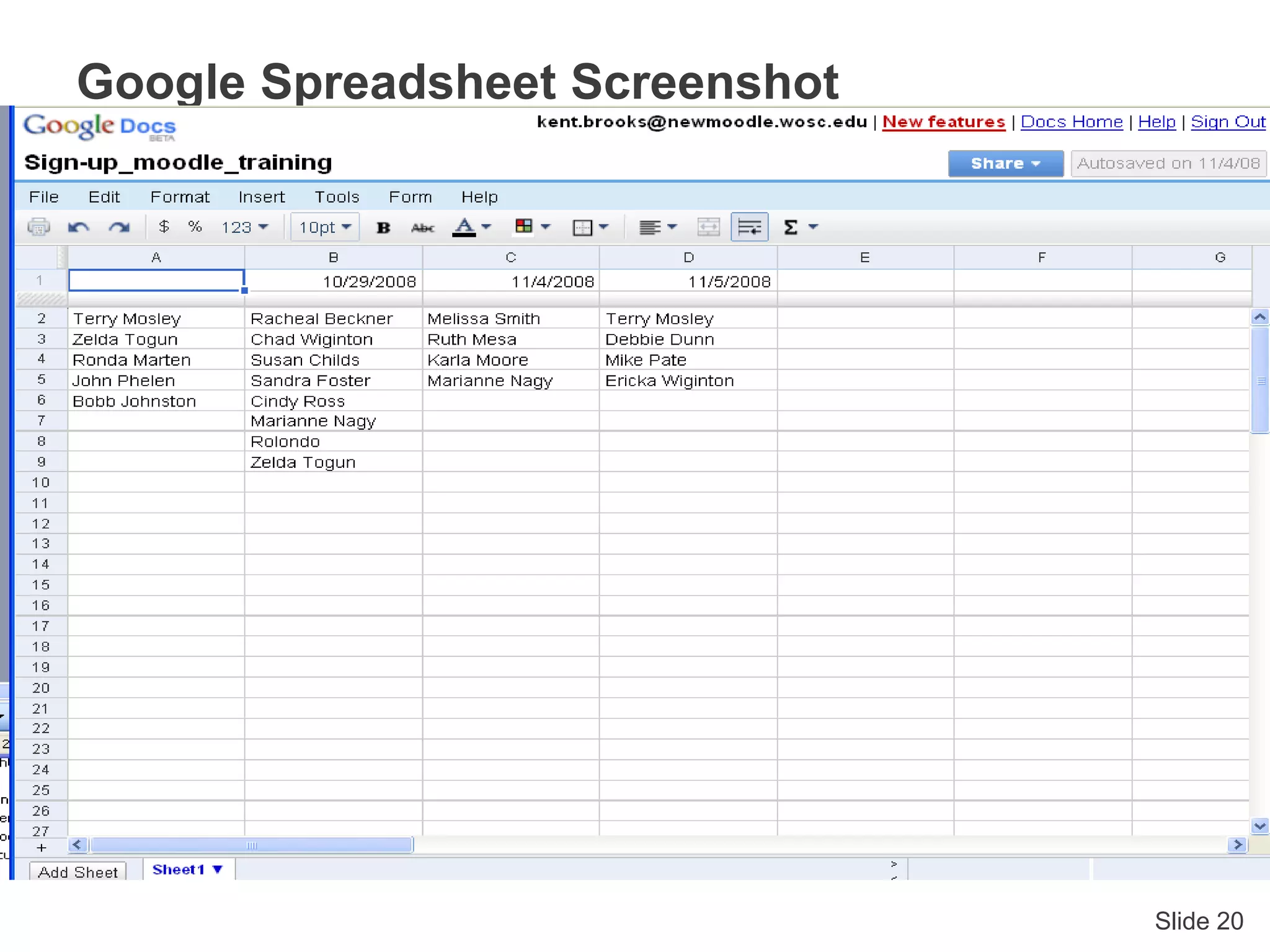Click scroll left arrow on horizontal scrollbar

(77, 844)
